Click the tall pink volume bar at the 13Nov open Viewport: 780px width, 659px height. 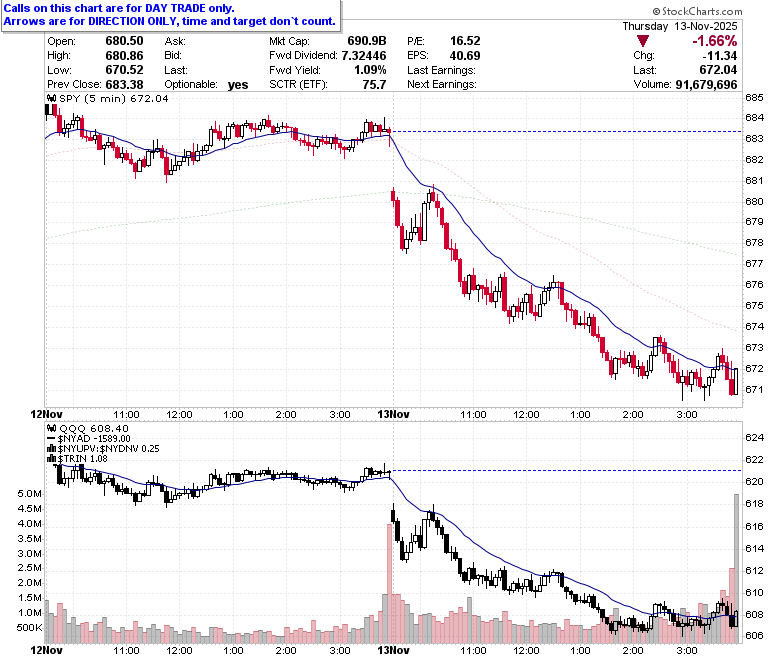(x=390, y=584)
